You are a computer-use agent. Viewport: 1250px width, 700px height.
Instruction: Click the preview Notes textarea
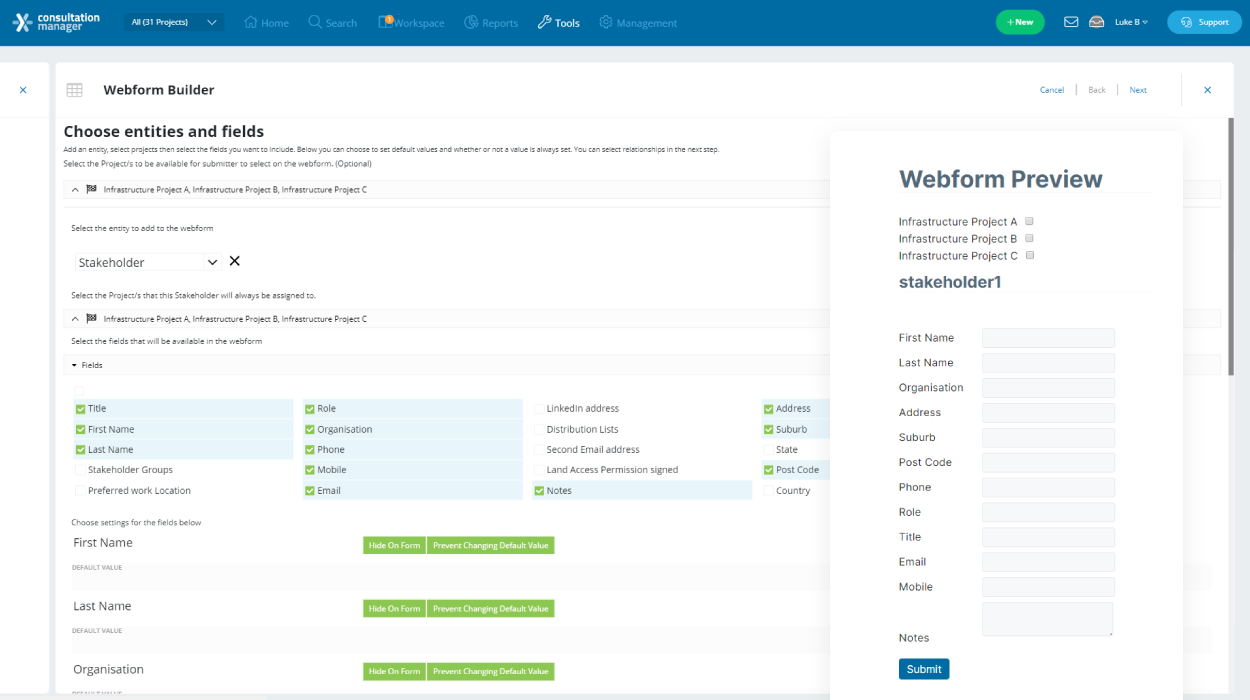pos(1048,619)
